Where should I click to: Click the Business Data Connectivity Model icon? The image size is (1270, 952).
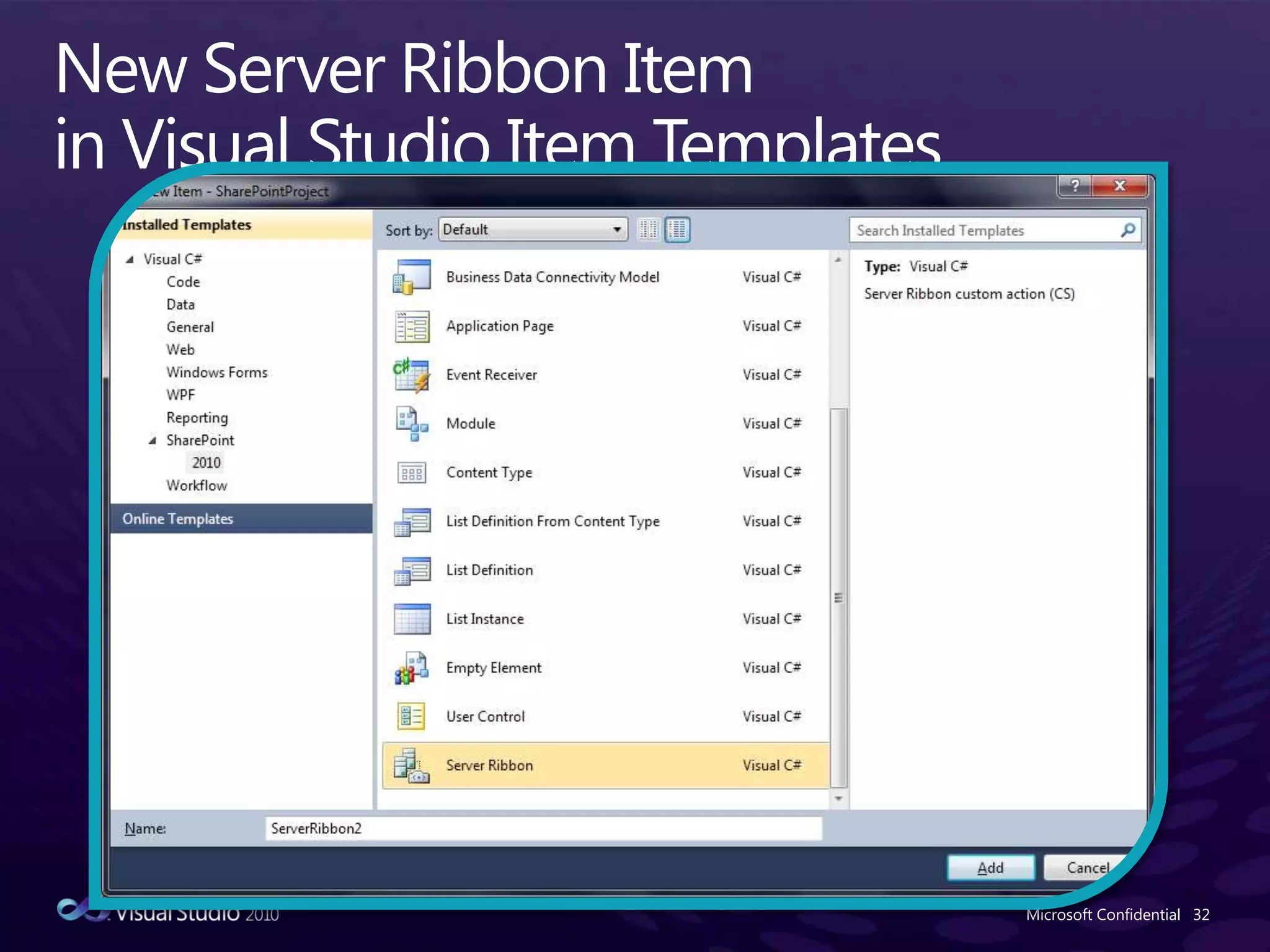click(x=412, y=277)
